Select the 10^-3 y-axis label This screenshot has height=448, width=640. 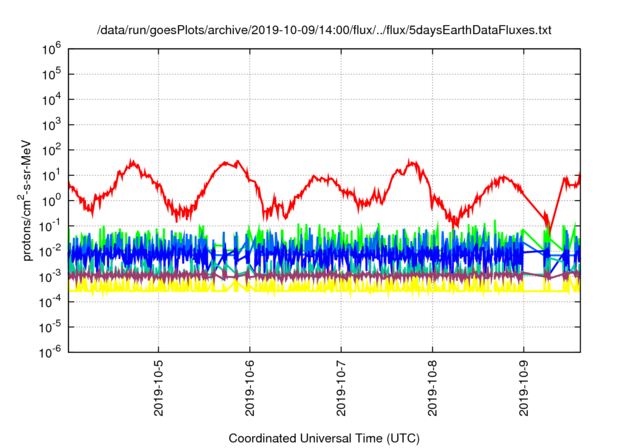[50, 277]
